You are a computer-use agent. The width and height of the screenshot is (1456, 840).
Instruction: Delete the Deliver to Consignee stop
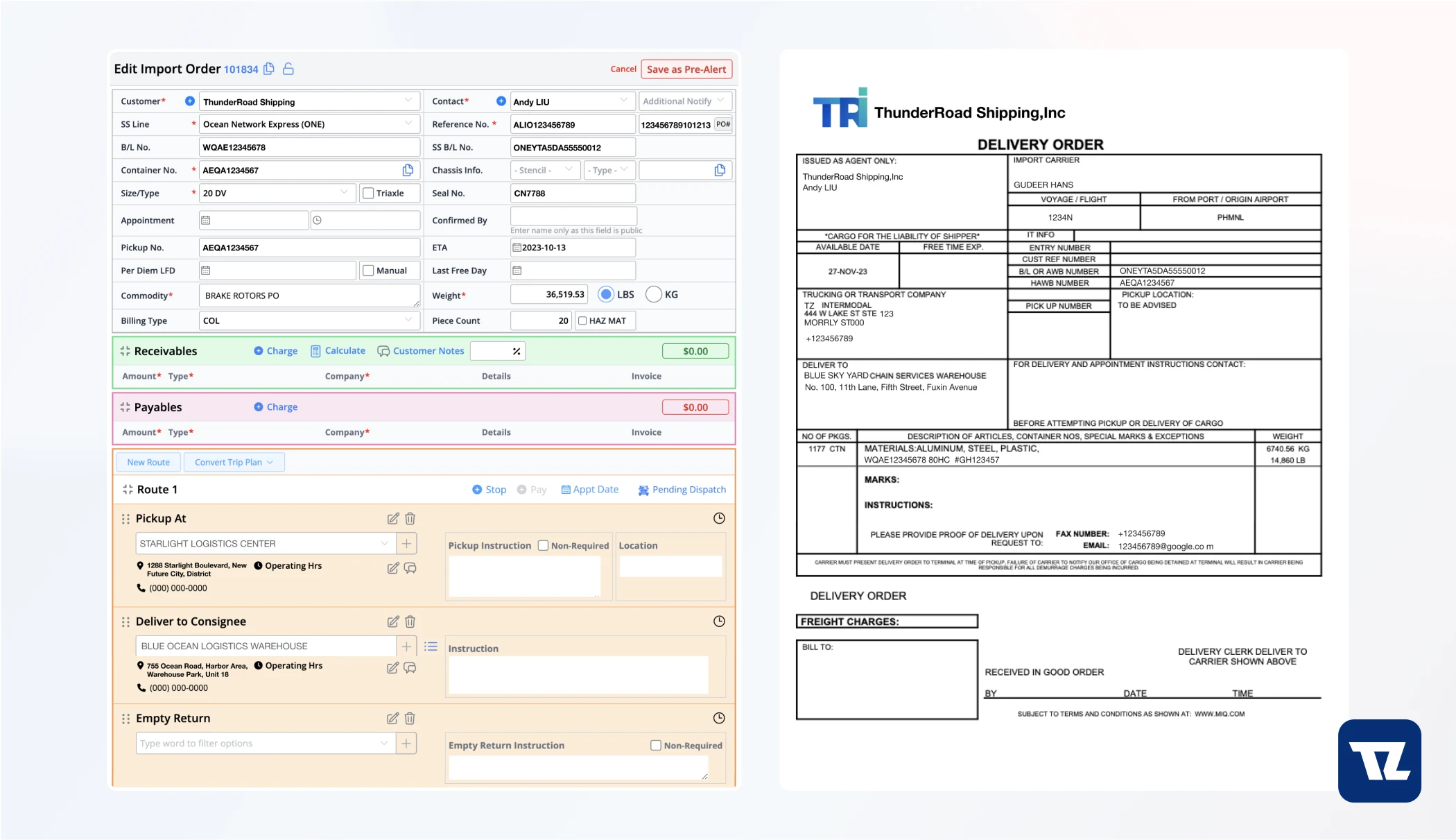410,622
